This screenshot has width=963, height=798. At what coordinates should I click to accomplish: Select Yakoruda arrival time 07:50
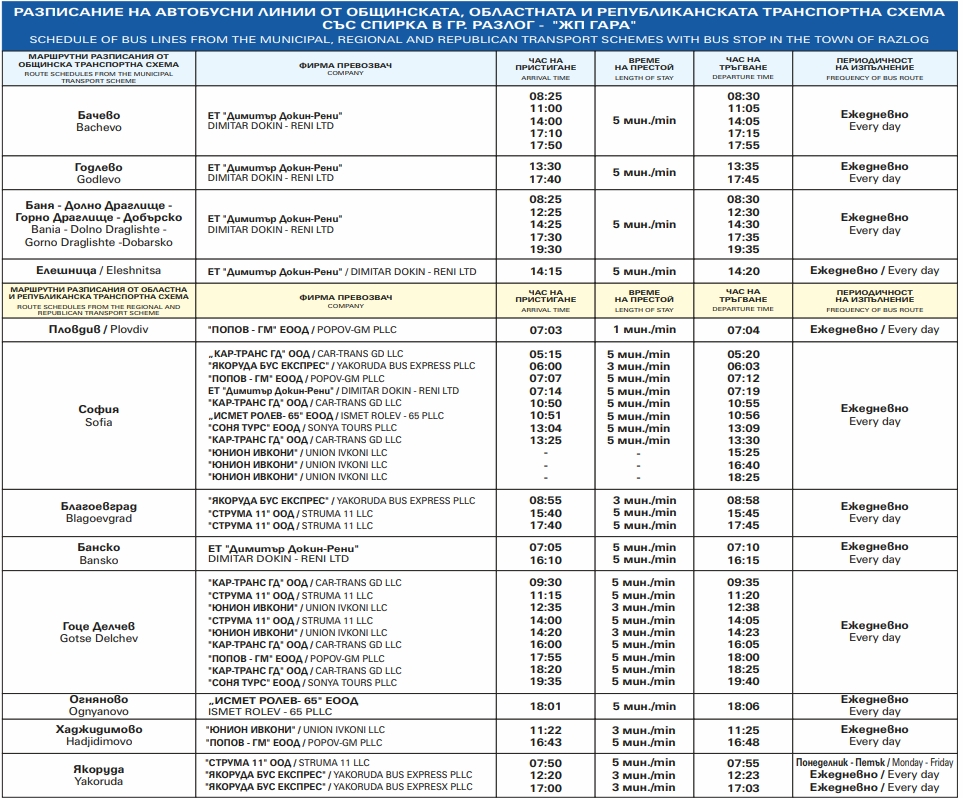(x=545, y=763)
